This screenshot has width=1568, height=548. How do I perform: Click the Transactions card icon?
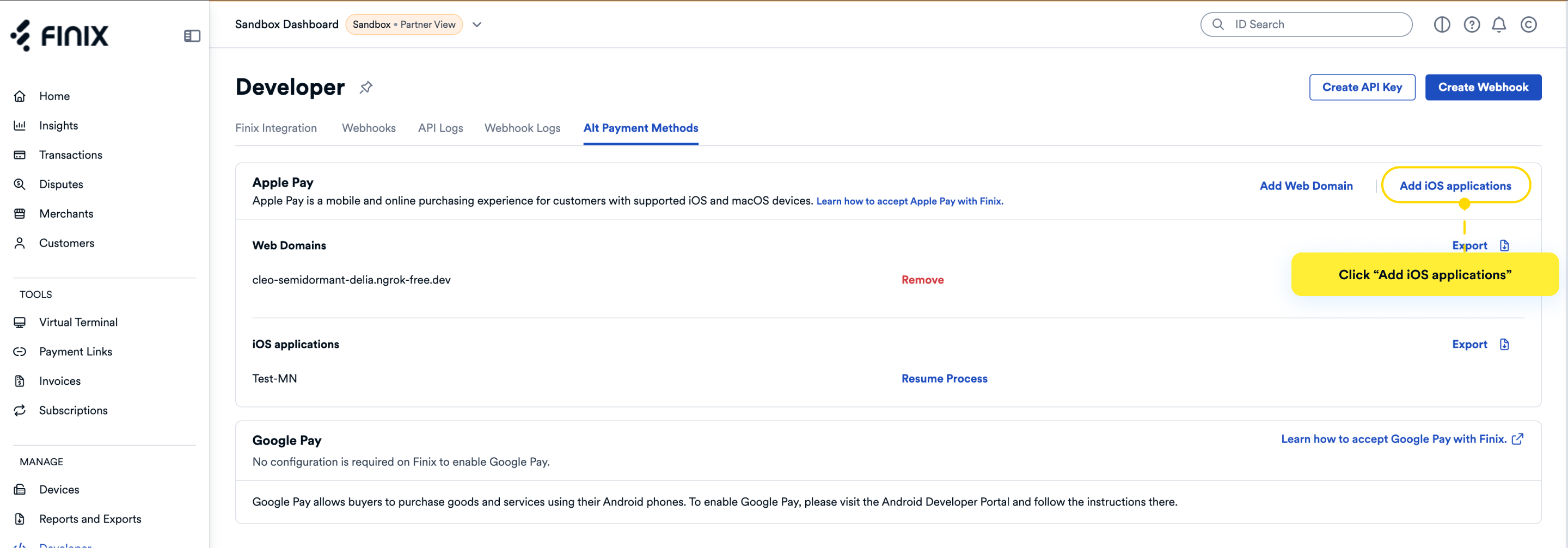(20, 155)
